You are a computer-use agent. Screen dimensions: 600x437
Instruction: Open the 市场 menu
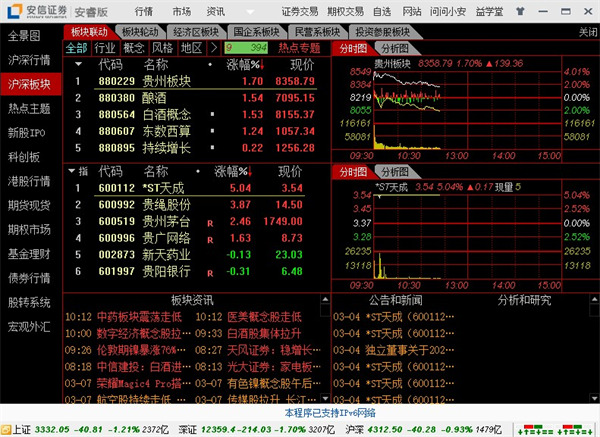(x=181, y=12)
